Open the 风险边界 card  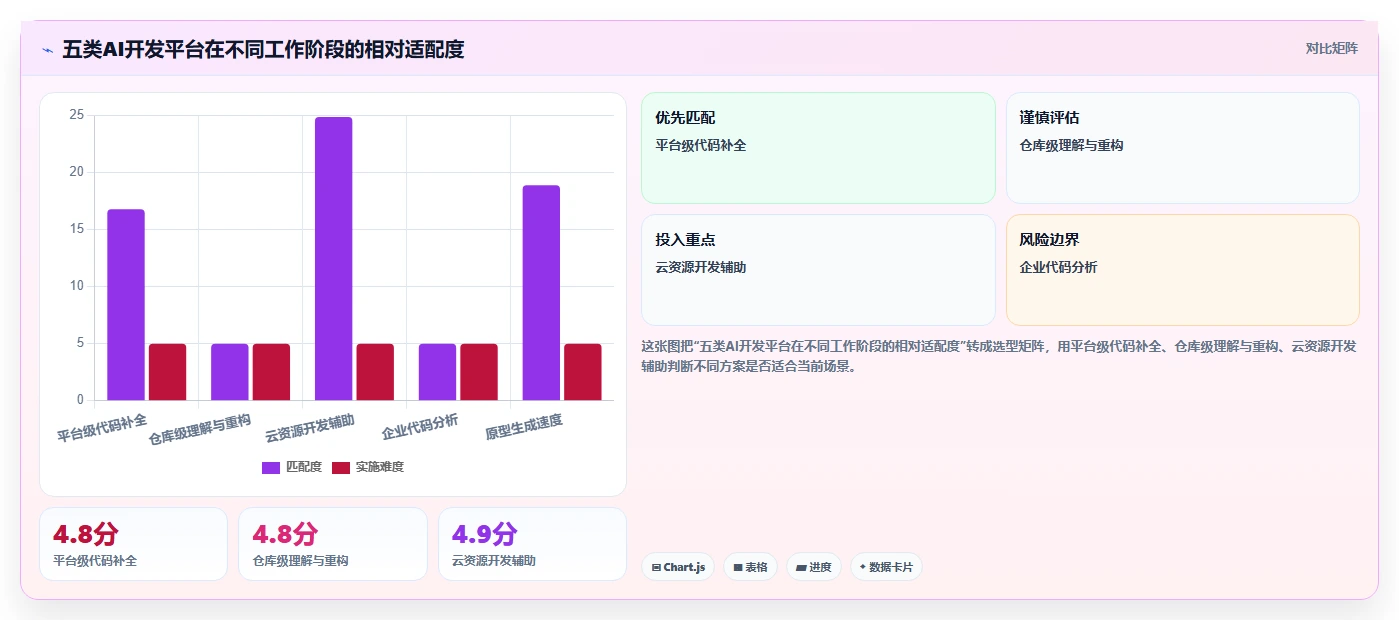click(1182, 270)
